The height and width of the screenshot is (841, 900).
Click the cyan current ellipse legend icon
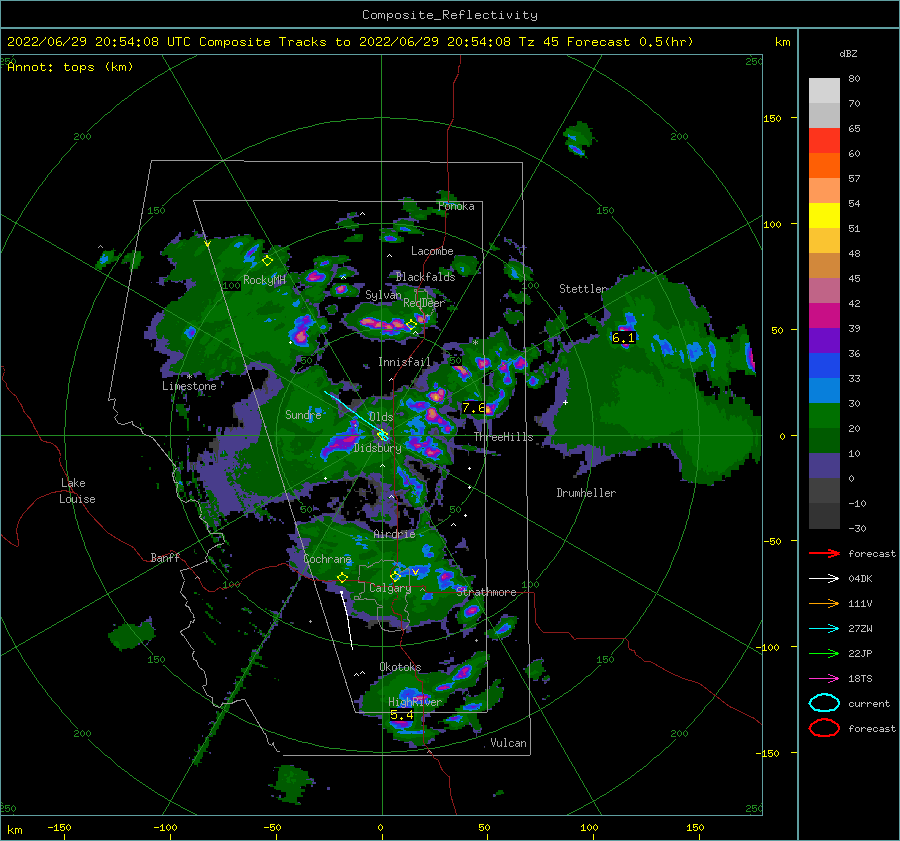[x=824, y=703]
